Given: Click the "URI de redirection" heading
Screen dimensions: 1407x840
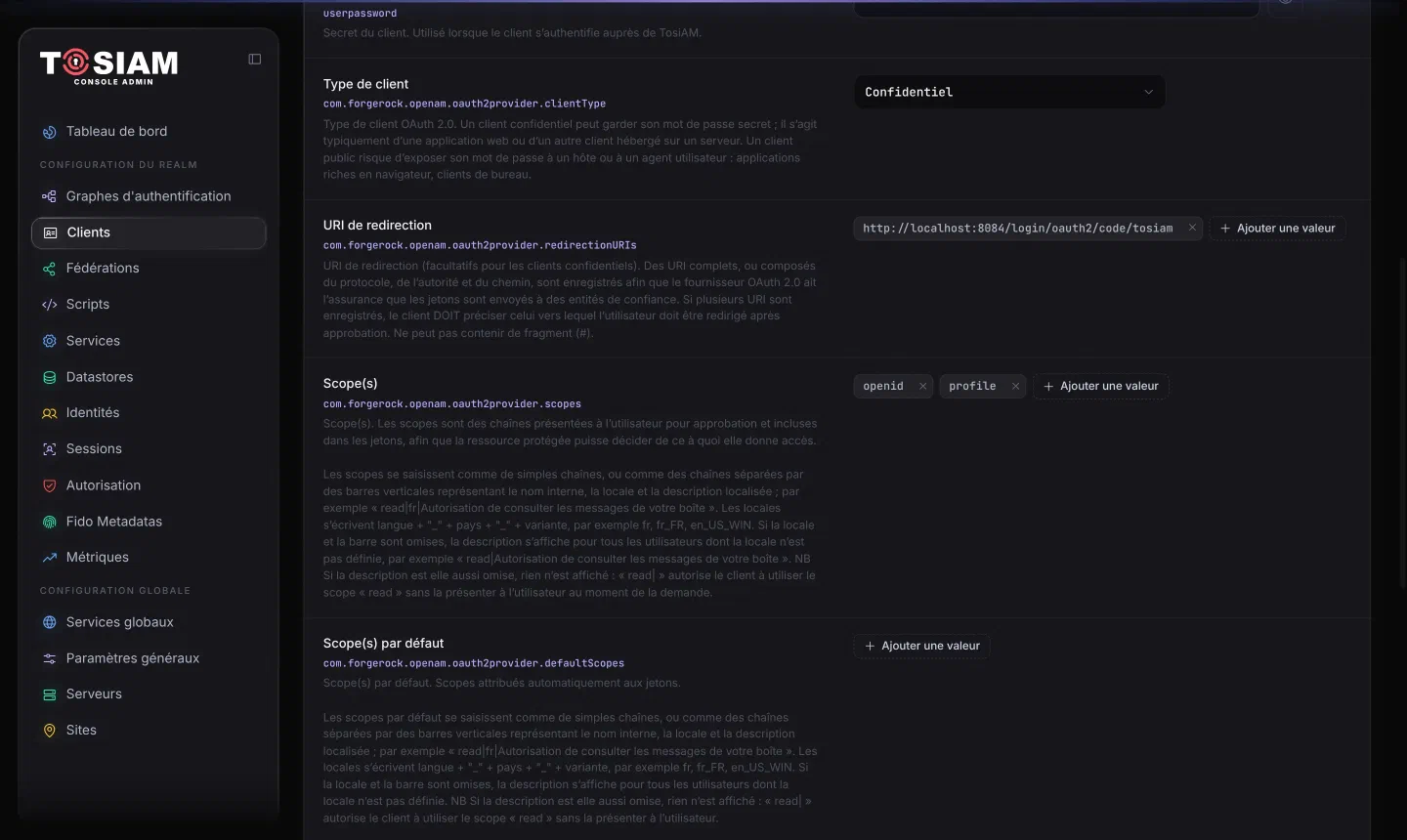Looking at the screenshot, I should coord(377,225).
